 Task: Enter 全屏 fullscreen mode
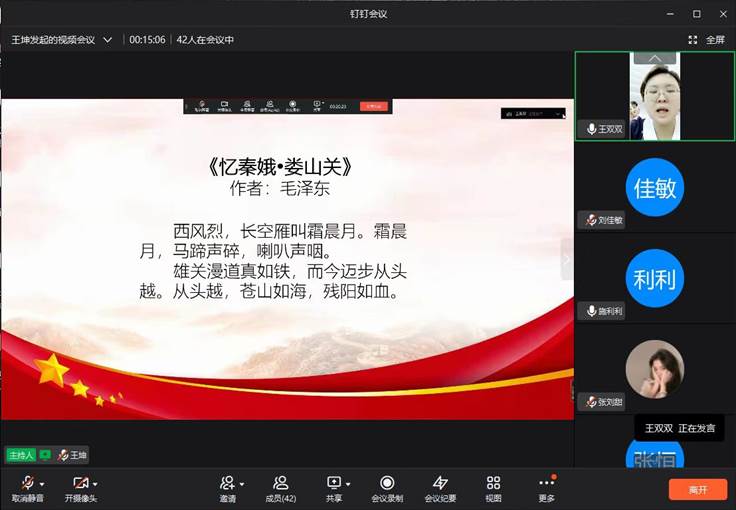[707, 40]
